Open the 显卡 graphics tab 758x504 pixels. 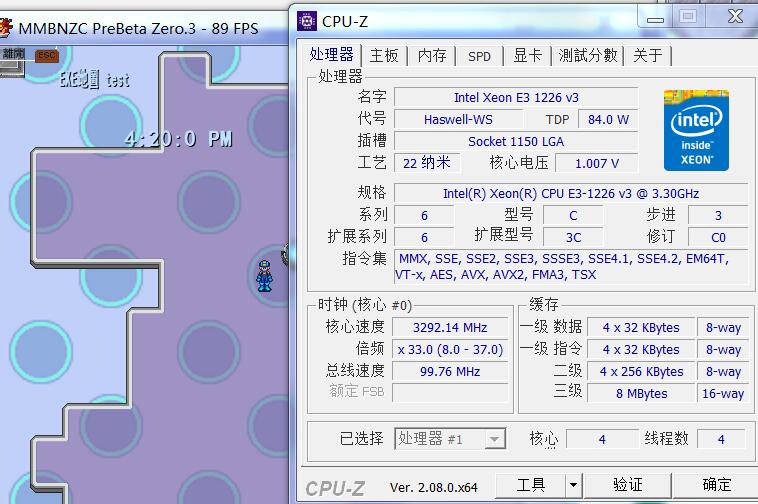[527, 56]
